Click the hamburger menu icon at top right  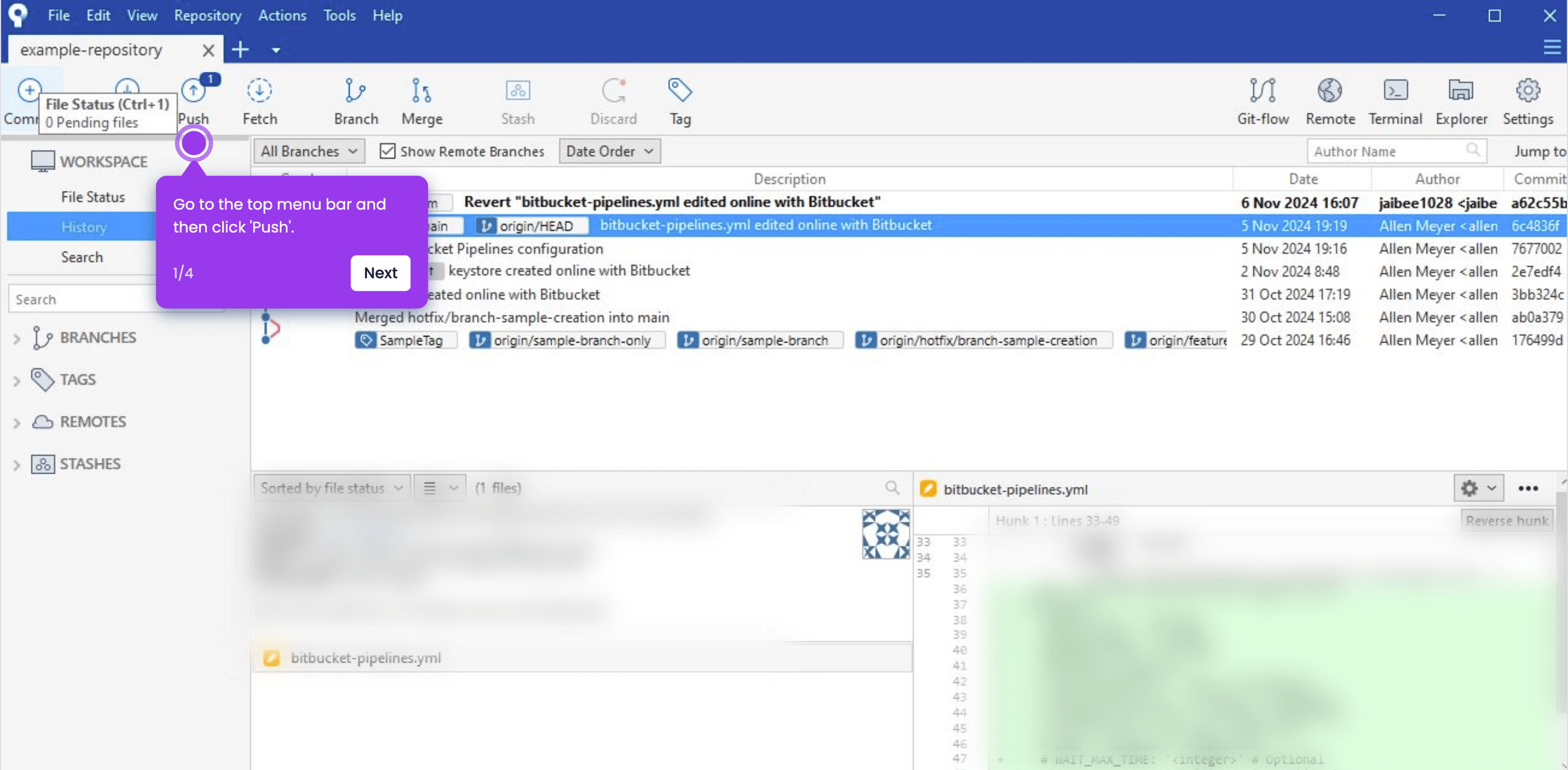point(1552,47)
